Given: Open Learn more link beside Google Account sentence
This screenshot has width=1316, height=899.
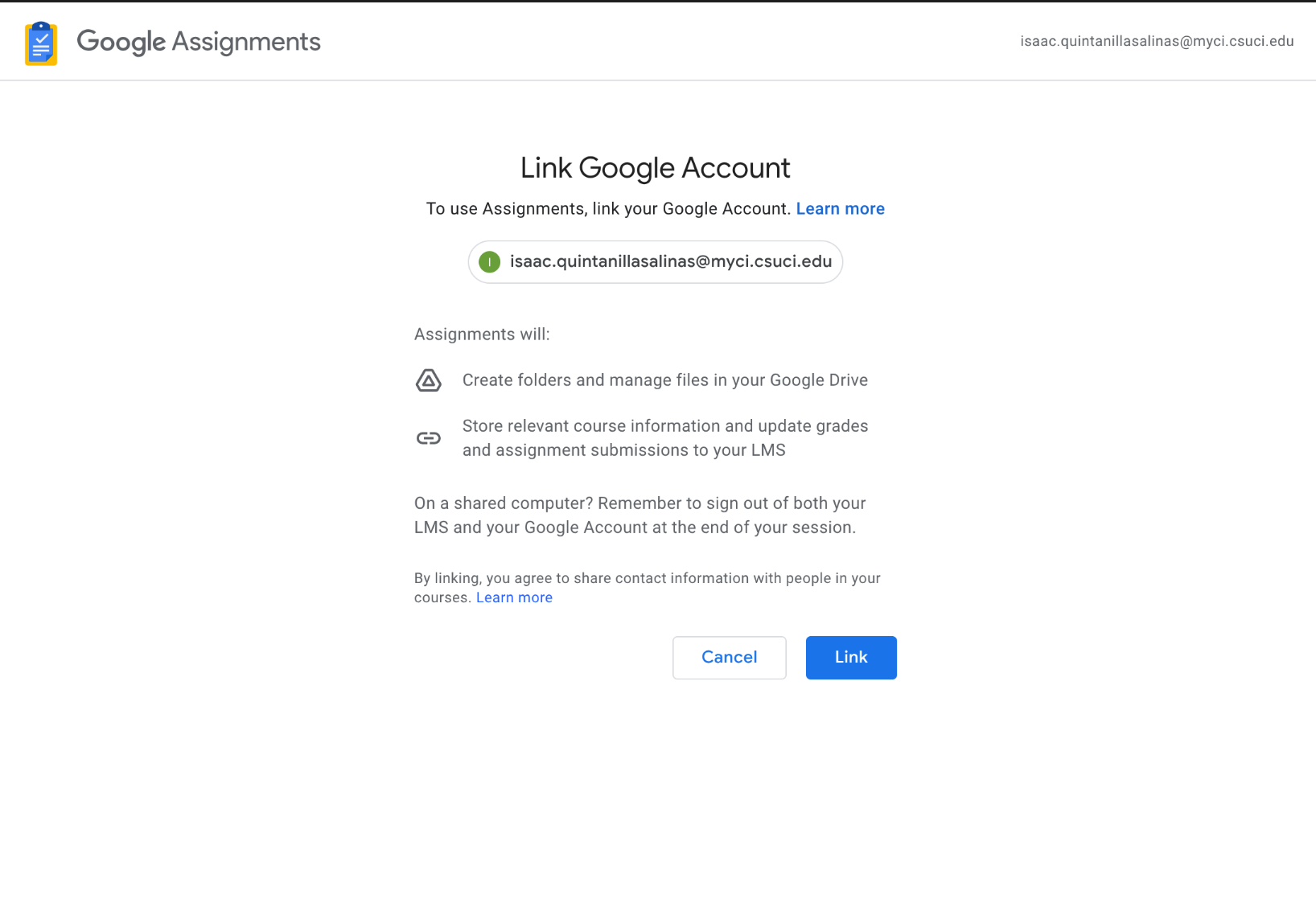Looking at the screenshot, I should click(840, 209).
